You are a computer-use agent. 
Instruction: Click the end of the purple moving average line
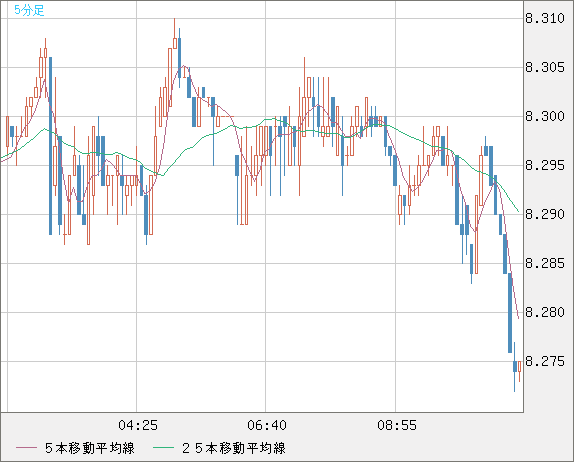click(518, 318)
